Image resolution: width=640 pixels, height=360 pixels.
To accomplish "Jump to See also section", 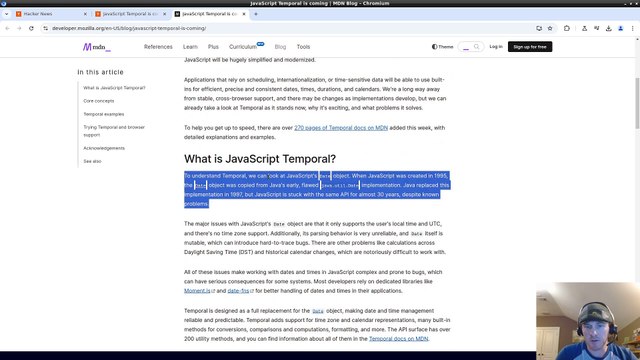I will coord(92,161).
